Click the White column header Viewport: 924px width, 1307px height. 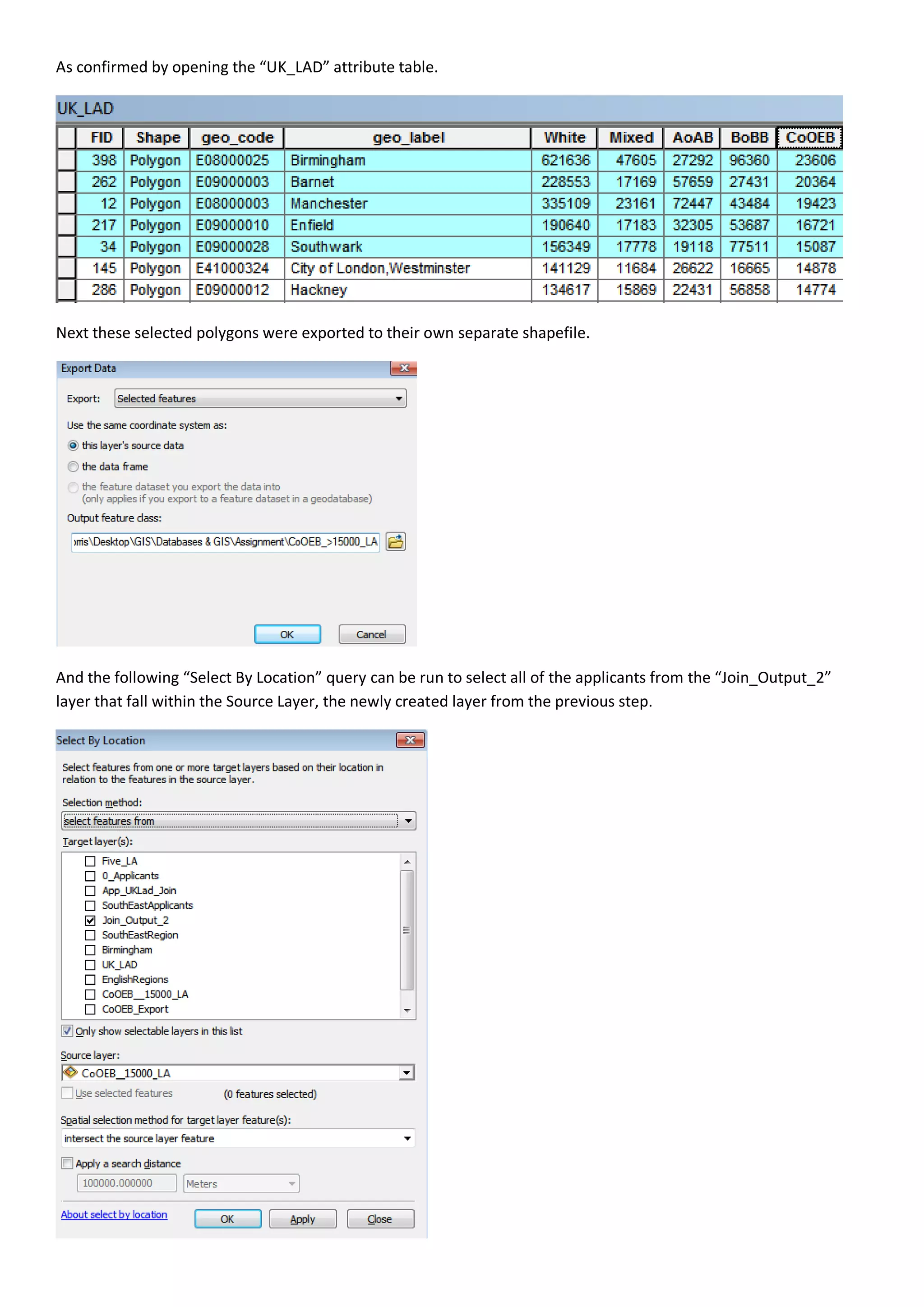tap(564, 138)
